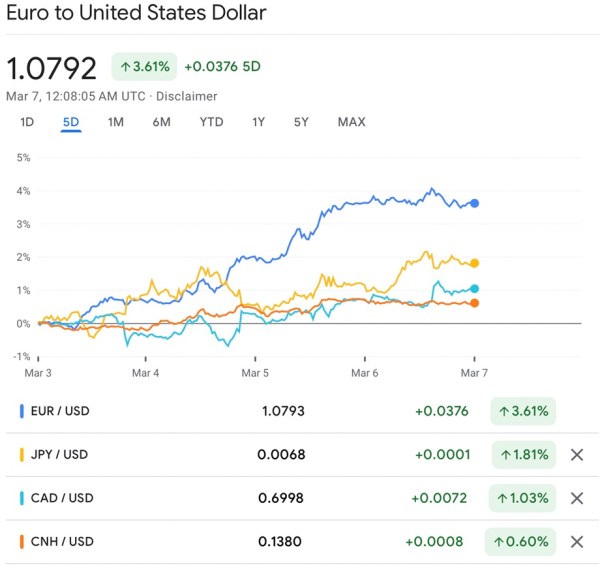Select the 1M time range tab
The height and width of the screenshot is (565, 600).
click(116, 122)
